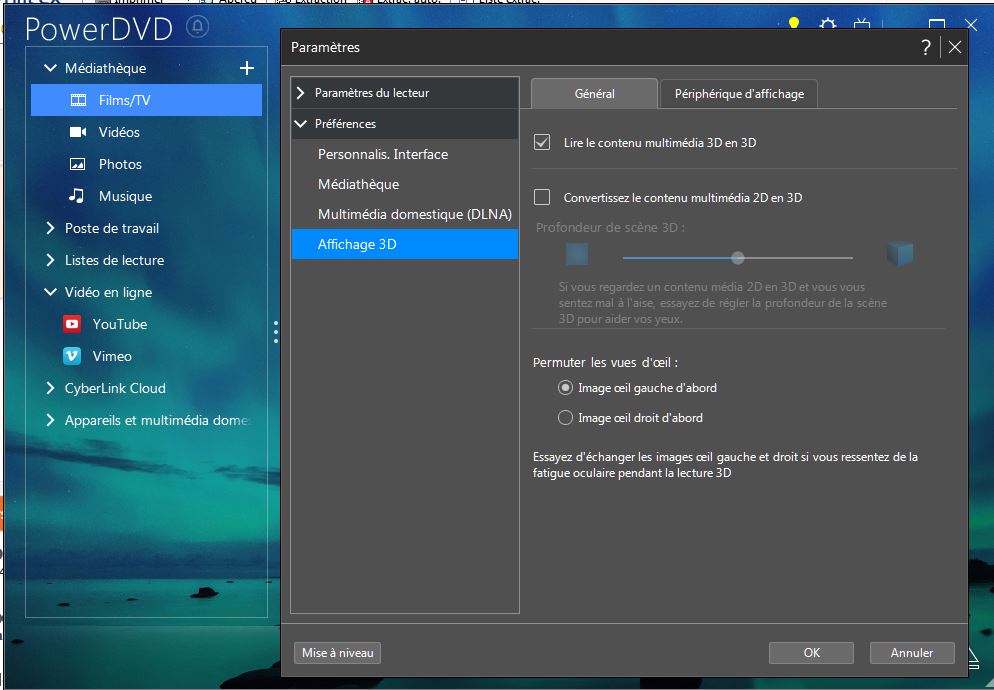Screen dimensions: 994x690
Task: Click the Musique note icon
Action: click(77, 195)
